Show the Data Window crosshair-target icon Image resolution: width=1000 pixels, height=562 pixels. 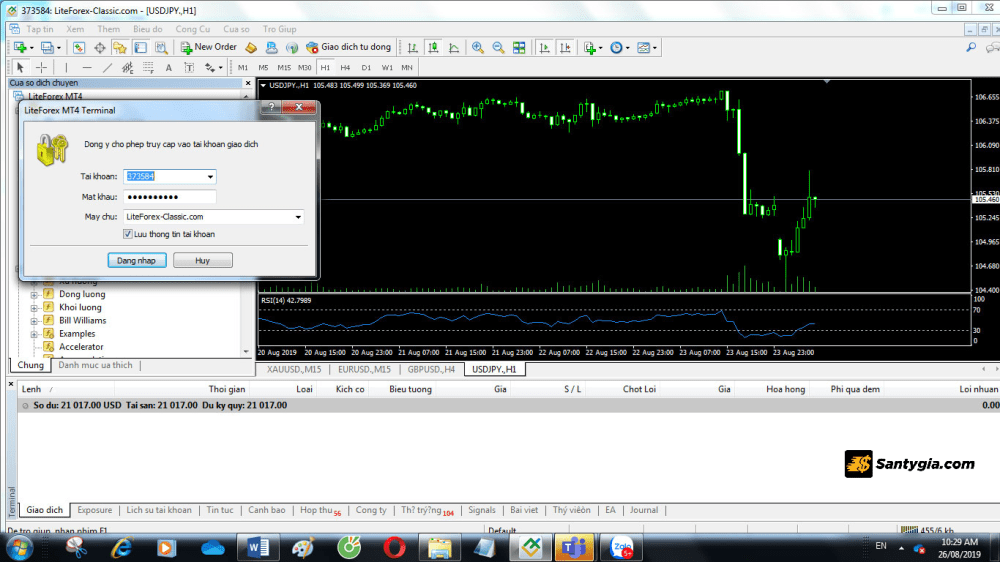(x=99, y=48)
